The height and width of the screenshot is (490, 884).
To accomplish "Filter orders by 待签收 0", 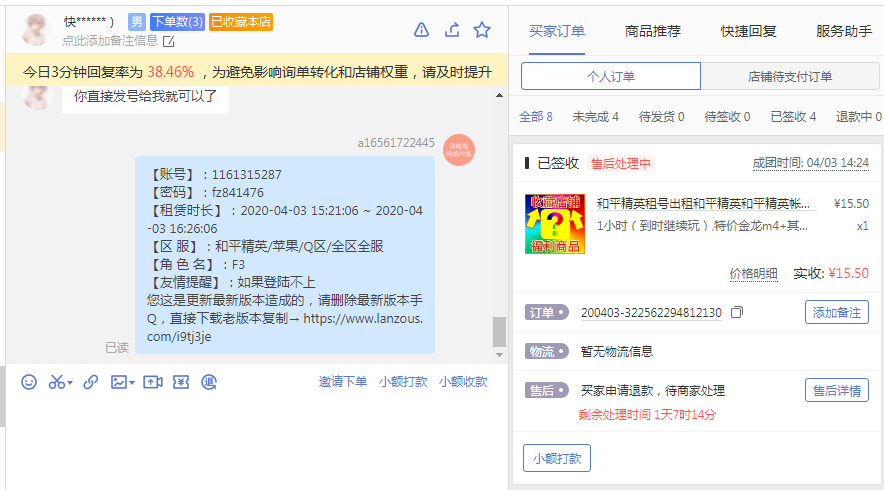I will 727,117.
